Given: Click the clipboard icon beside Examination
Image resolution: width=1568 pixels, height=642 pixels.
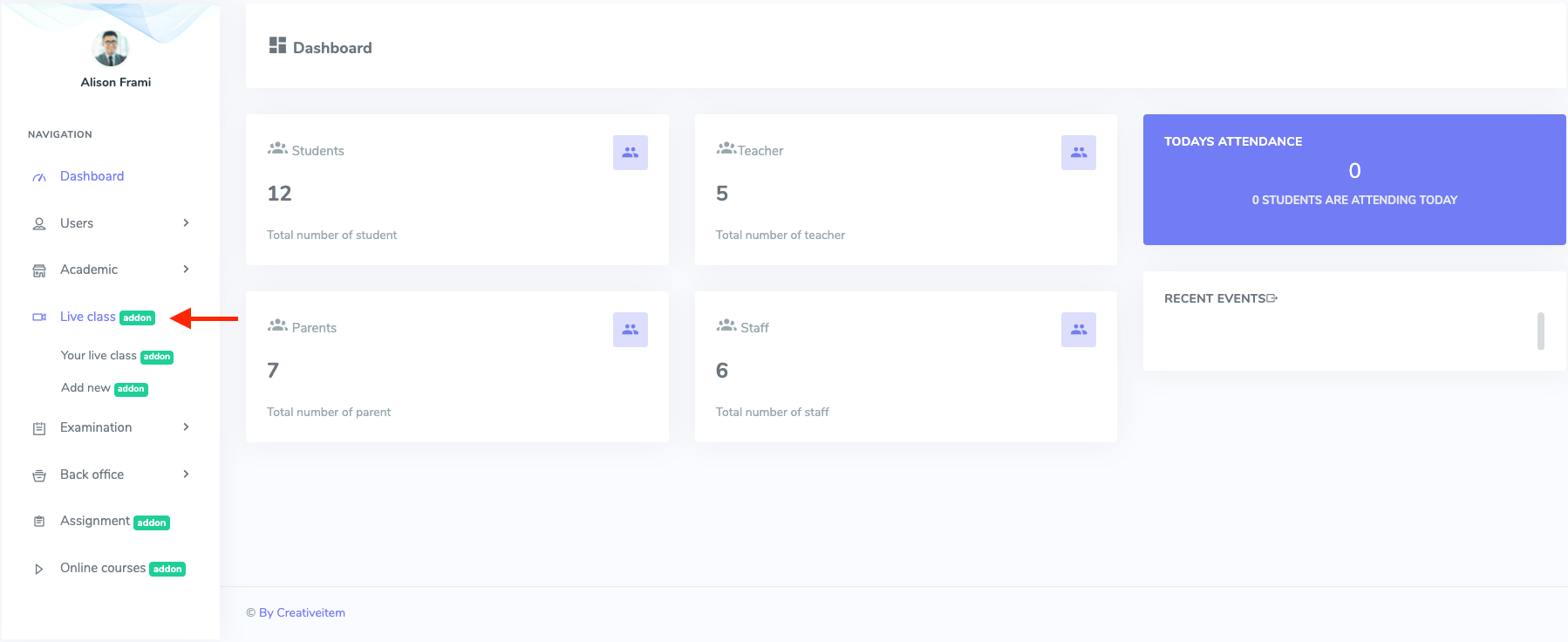Looking at the screenshot, I should [x=38, y=427].
